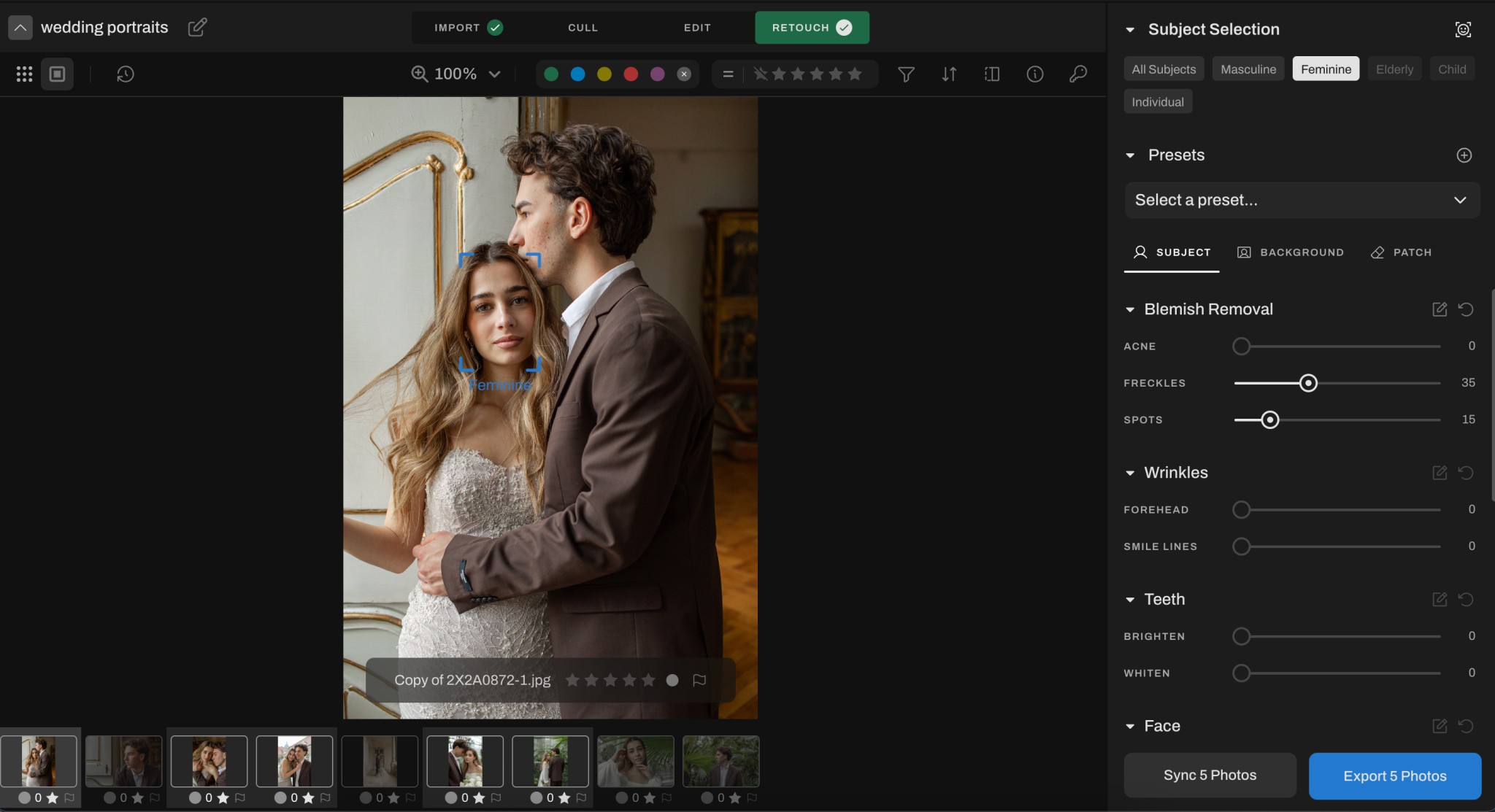Screen dimensions: 1495x812
Task: Open the Select a preset dropdown
Action: click(1302, 200)
